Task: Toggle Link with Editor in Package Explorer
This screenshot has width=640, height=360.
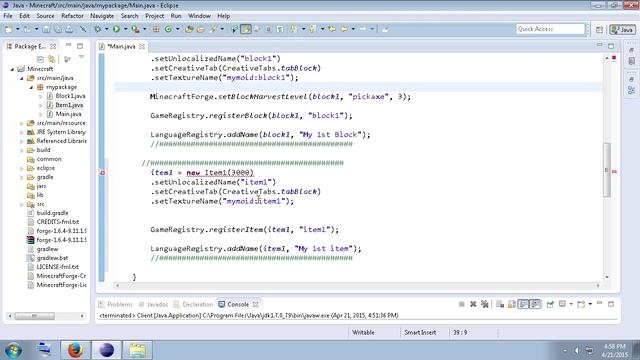Action: [51, 59]
